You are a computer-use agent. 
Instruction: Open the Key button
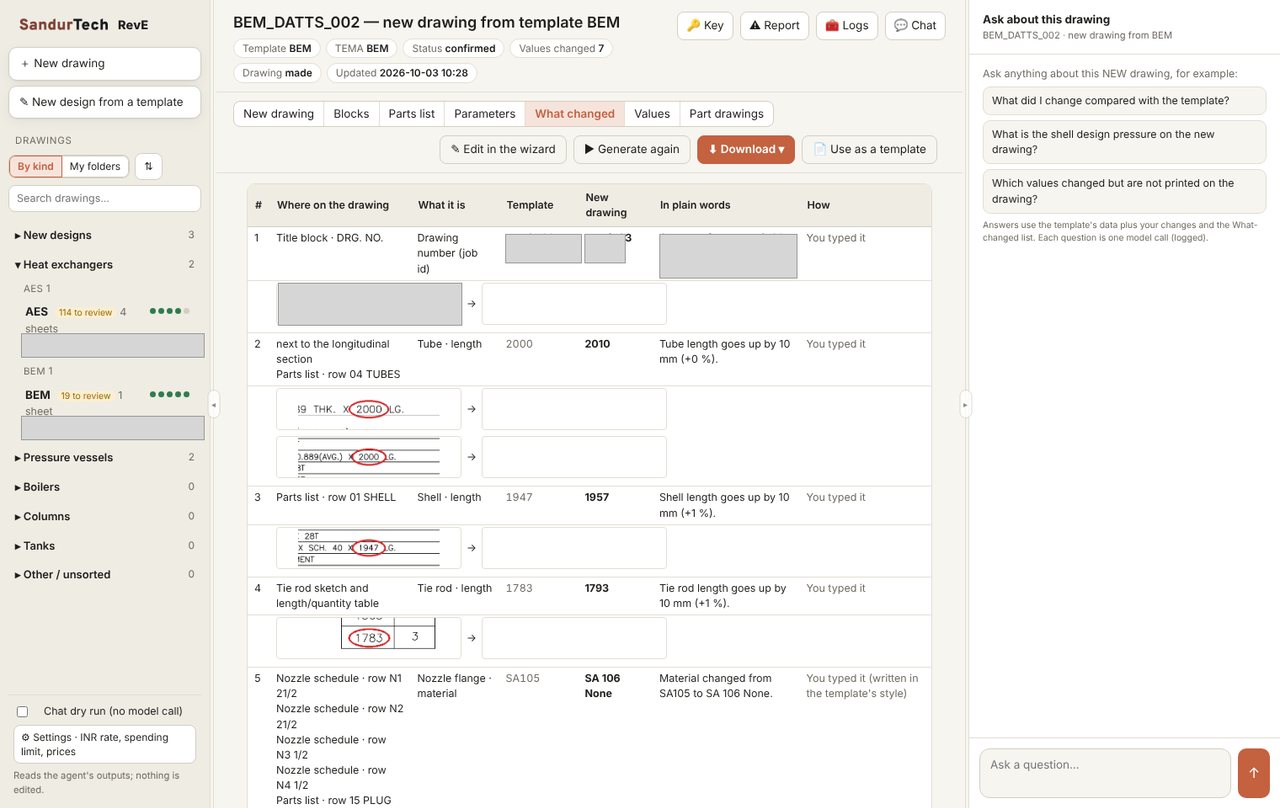point(705,25)
